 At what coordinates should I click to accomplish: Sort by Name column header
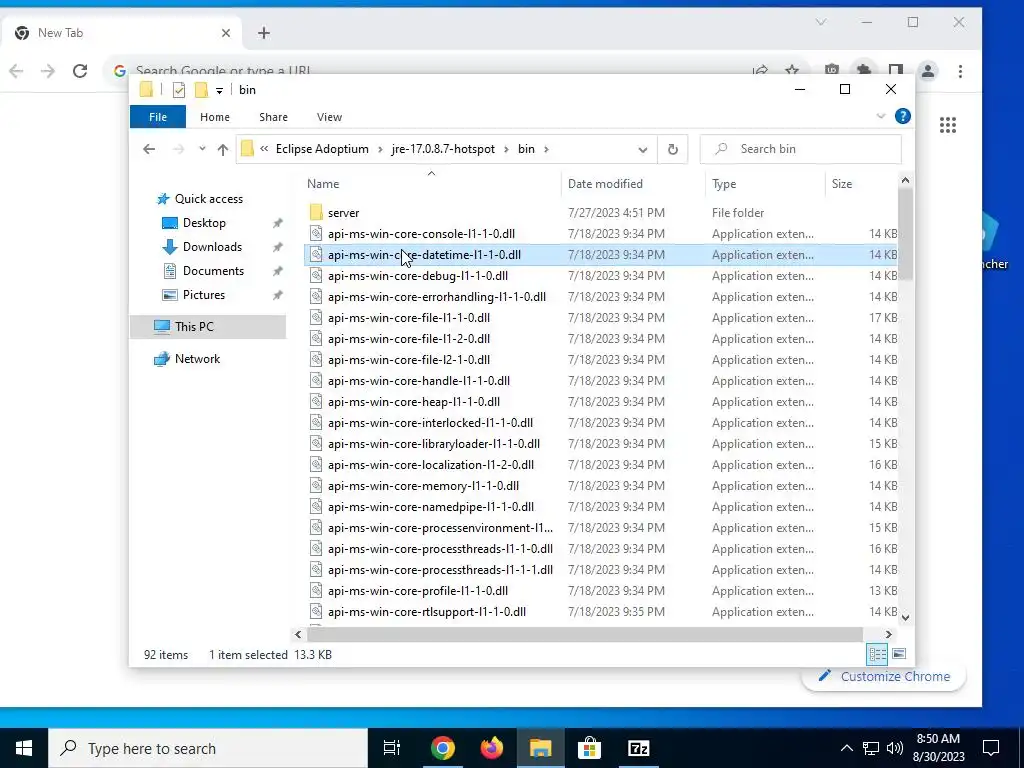pos(432,184)
